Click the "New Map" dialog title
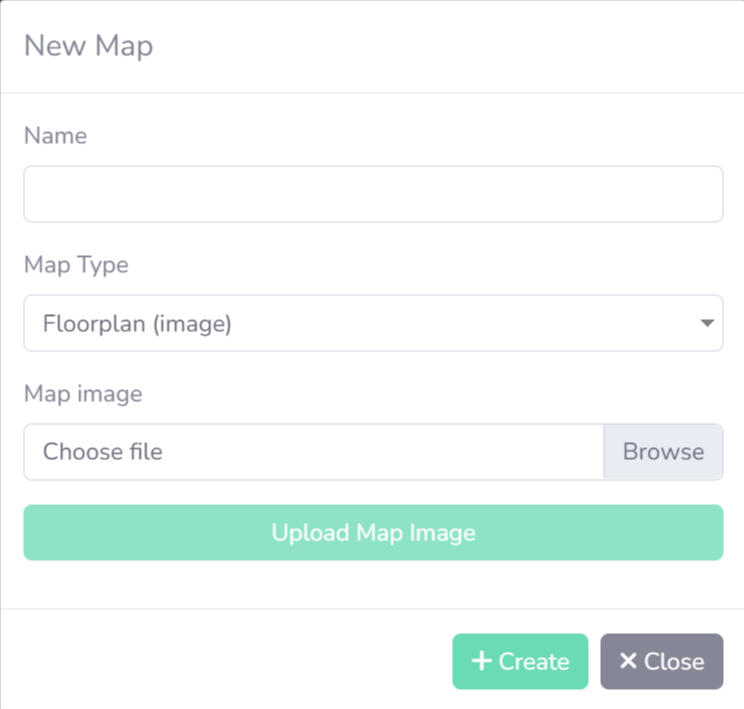Viewport: 744px width, 709px height. 88,46
